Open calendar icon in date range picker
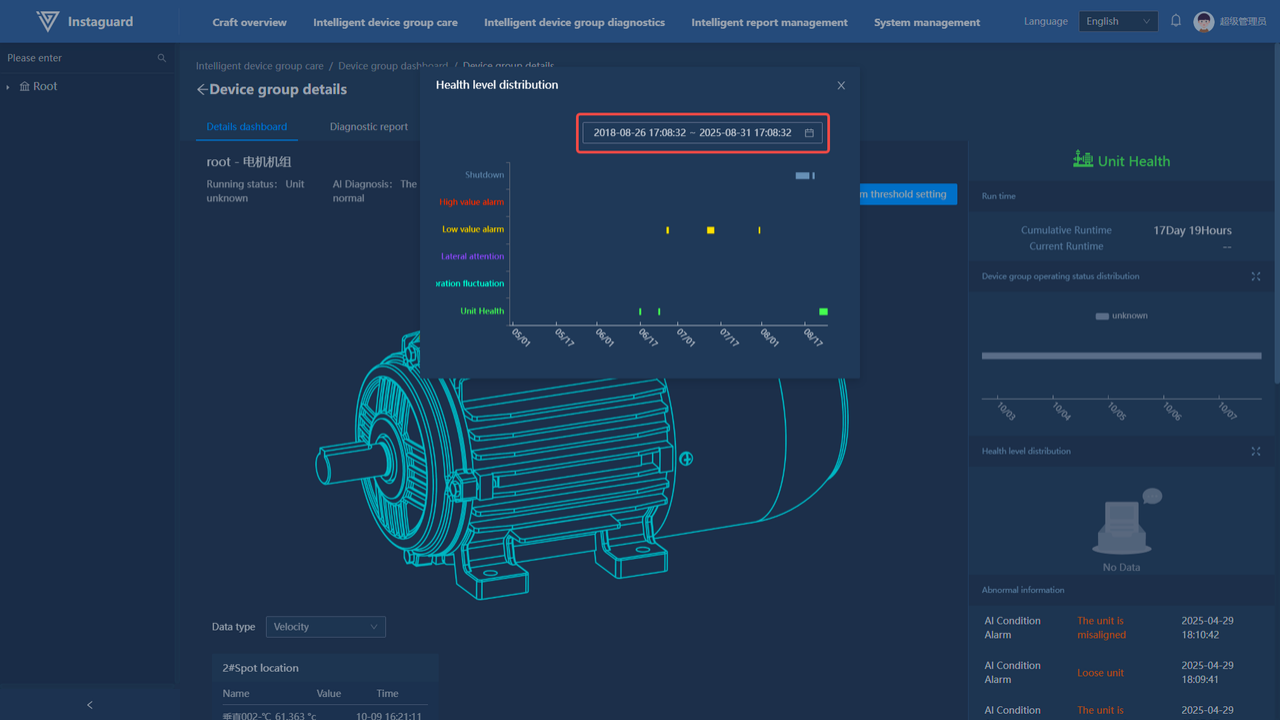 [x=809, y=133]
